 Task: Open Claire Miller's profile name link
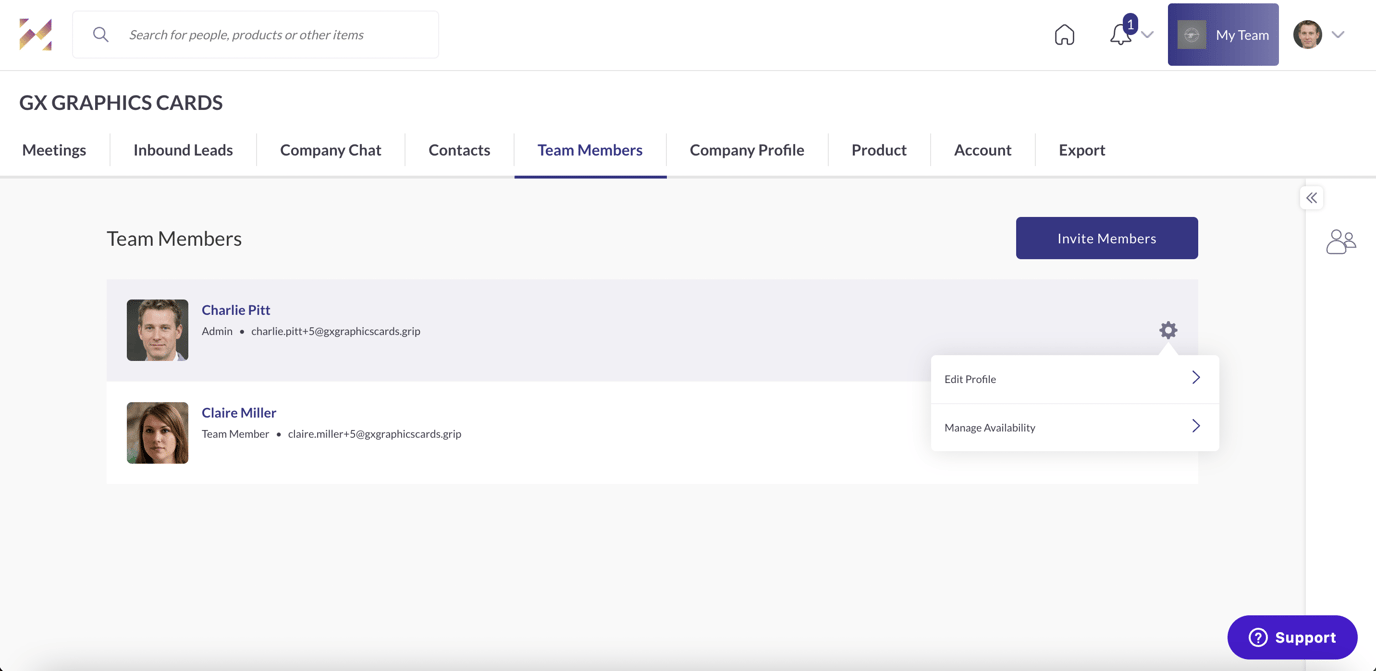239,412
